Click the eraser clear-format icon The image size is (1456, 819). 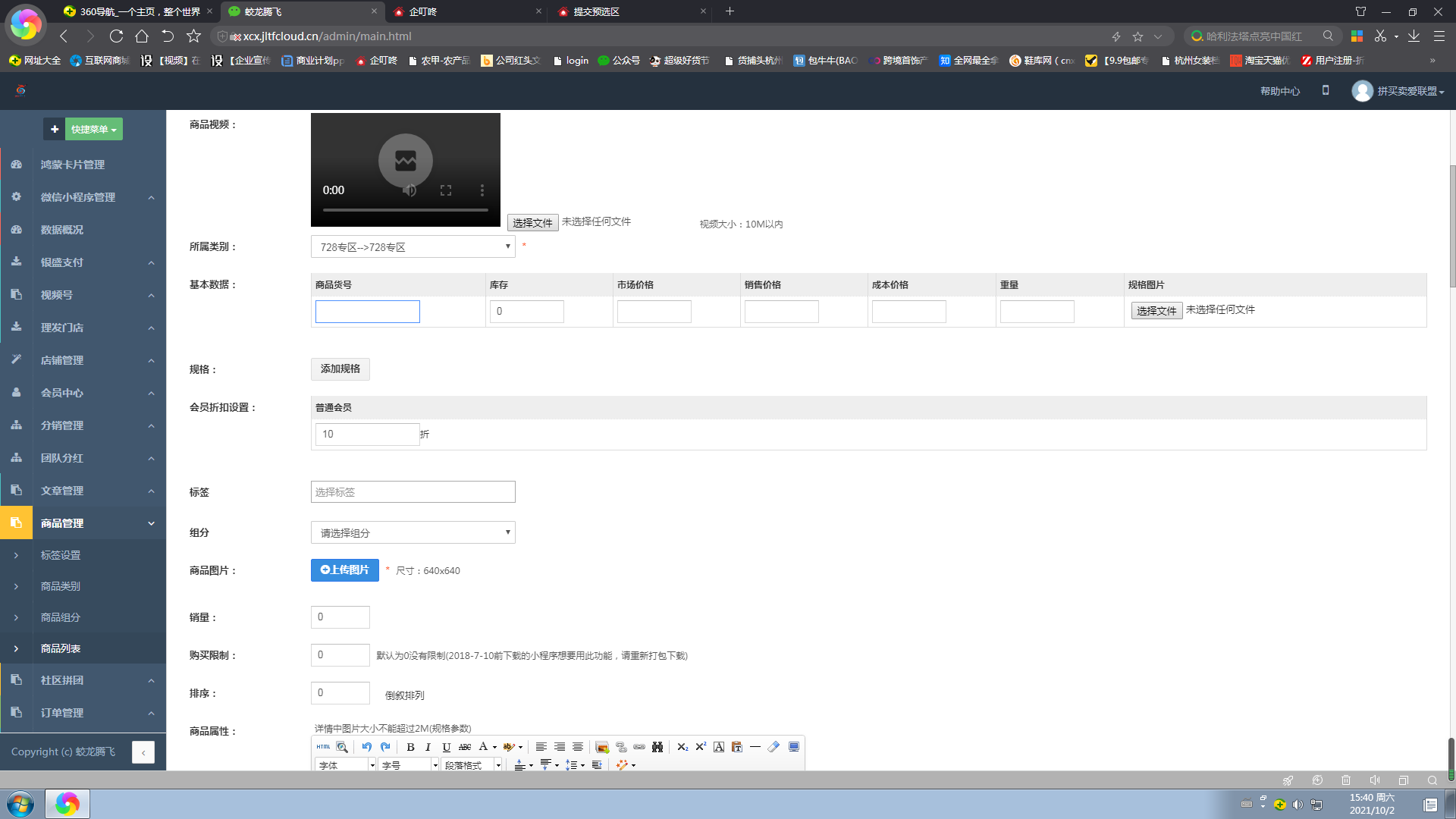click(x=773, y=747)
